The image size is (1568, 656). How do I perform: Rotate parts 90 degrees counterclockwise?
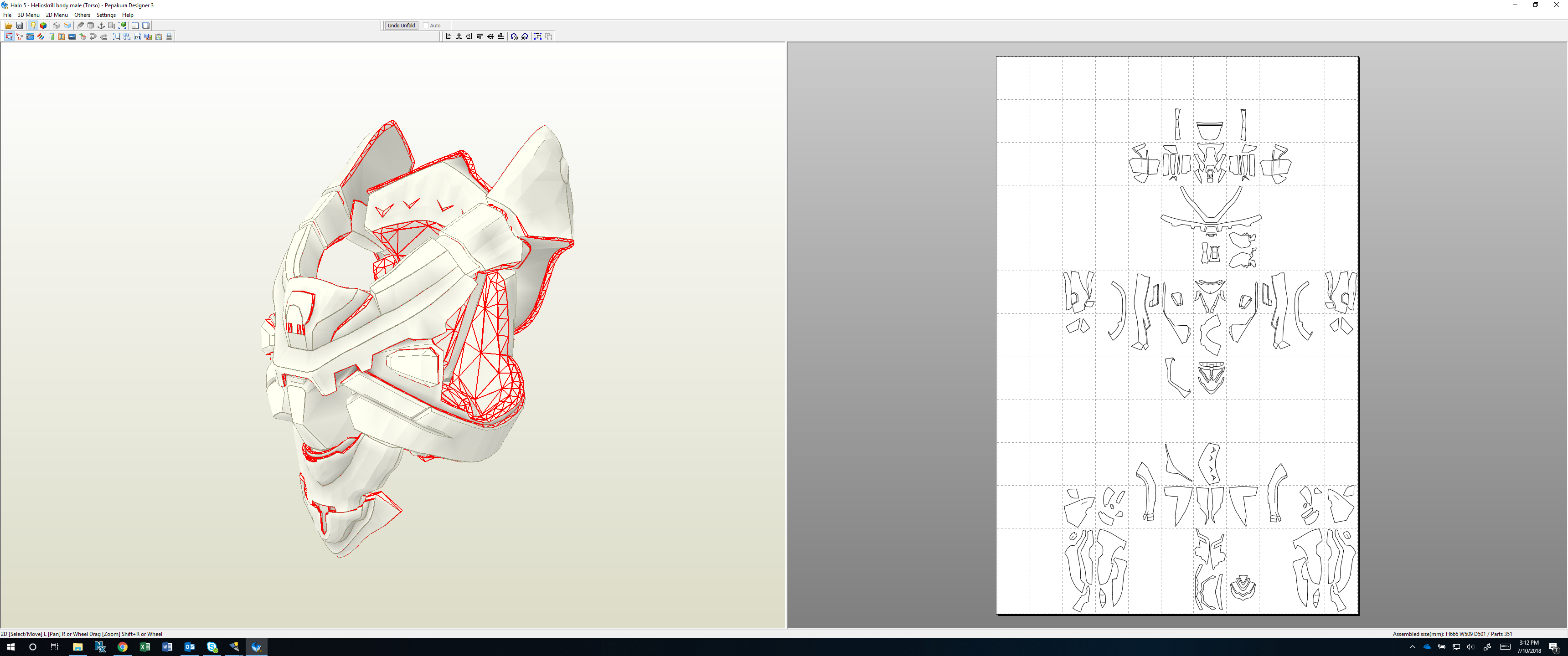point(514,36)
